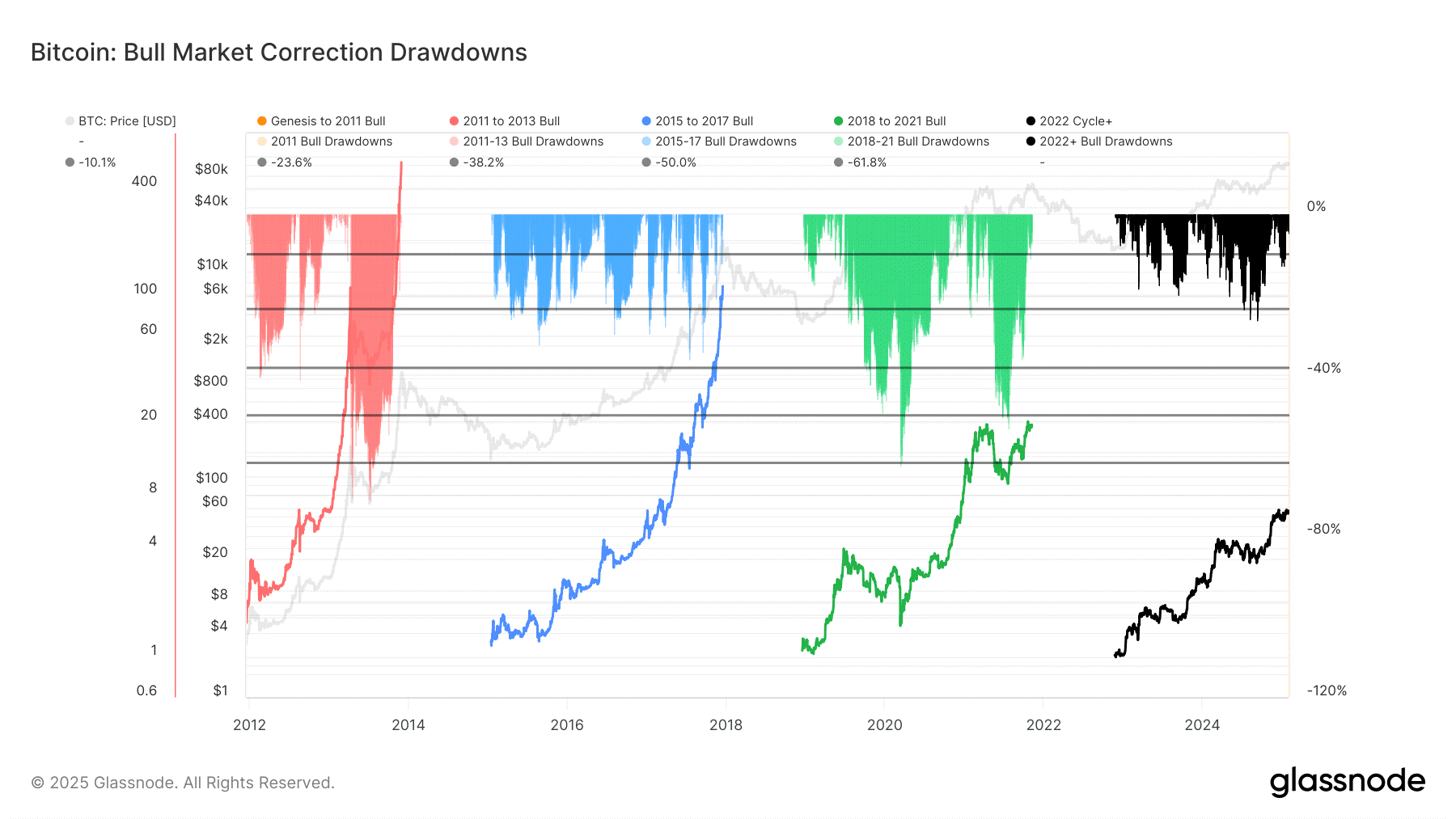Click the -80% drawdown axis label
The width and height of the screenshot is (1456, 819).
click(1324, 529)
